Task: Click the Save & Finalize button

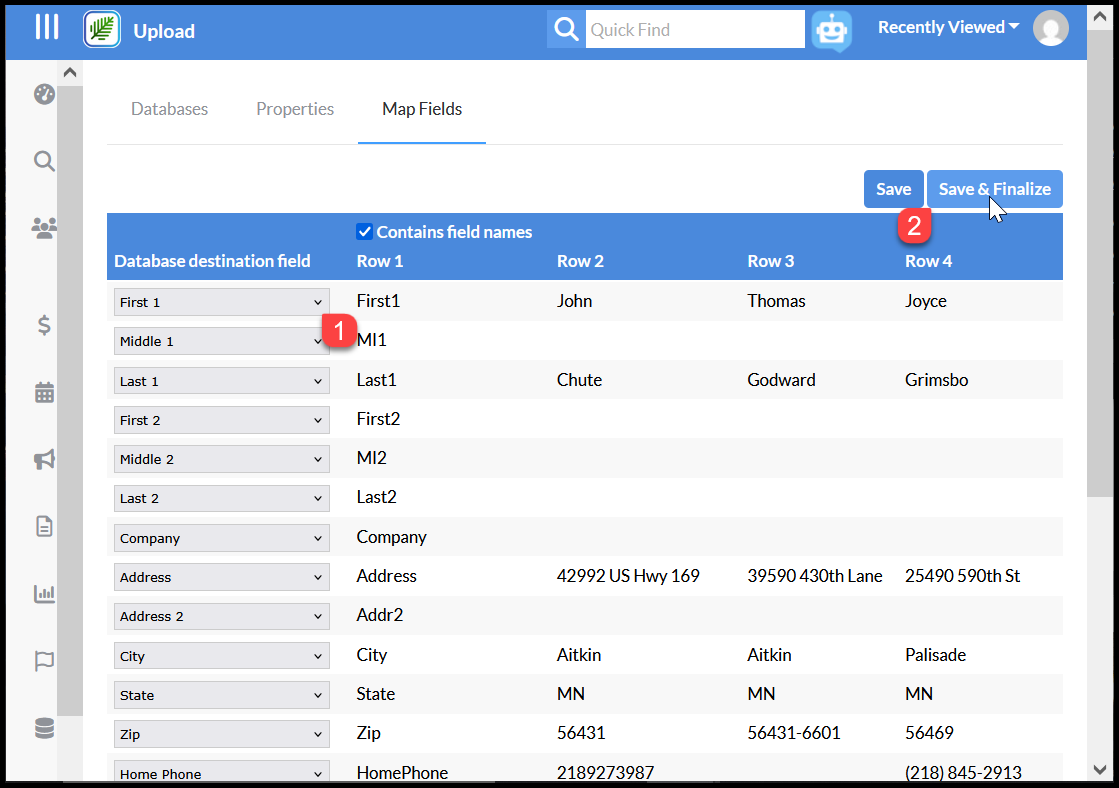Action: [x=995, y=189]
